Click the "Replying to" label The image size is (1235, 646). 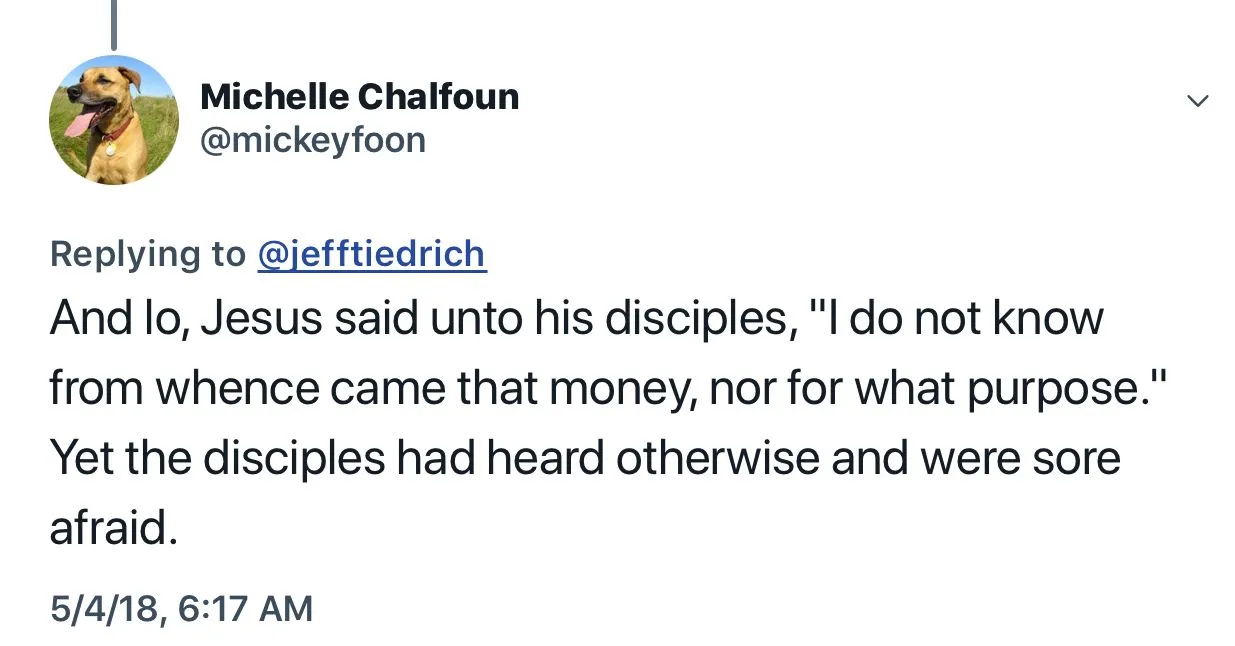pyautogui.click(x=147, y=254)
